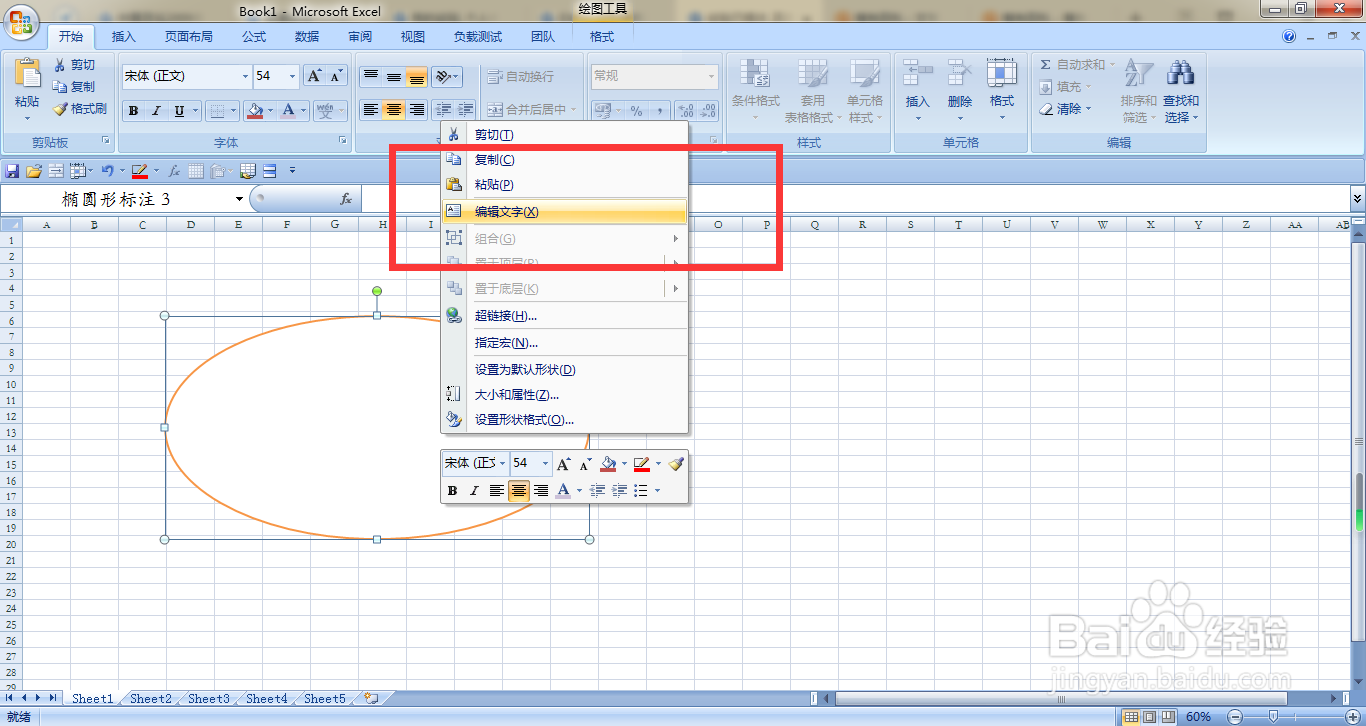Switch to Page Layout view in status bar
Image resolution: width=1366 pixels, height=726 pixels.
point(1151,717)
